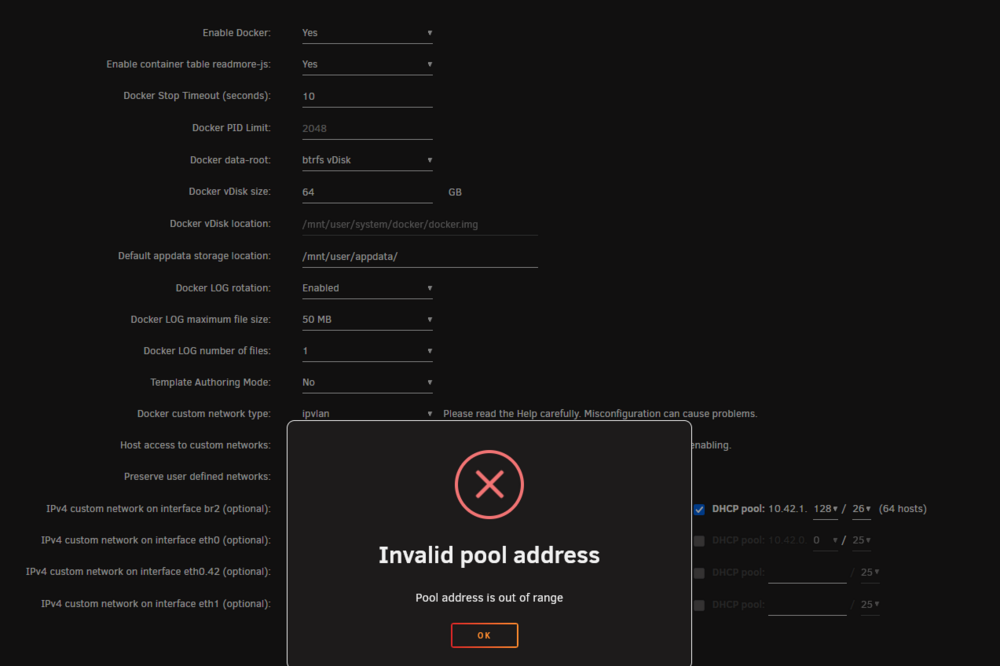Click 'Host access to custom networks:' label
The image size is (1000, 666).
pos(195,445)
